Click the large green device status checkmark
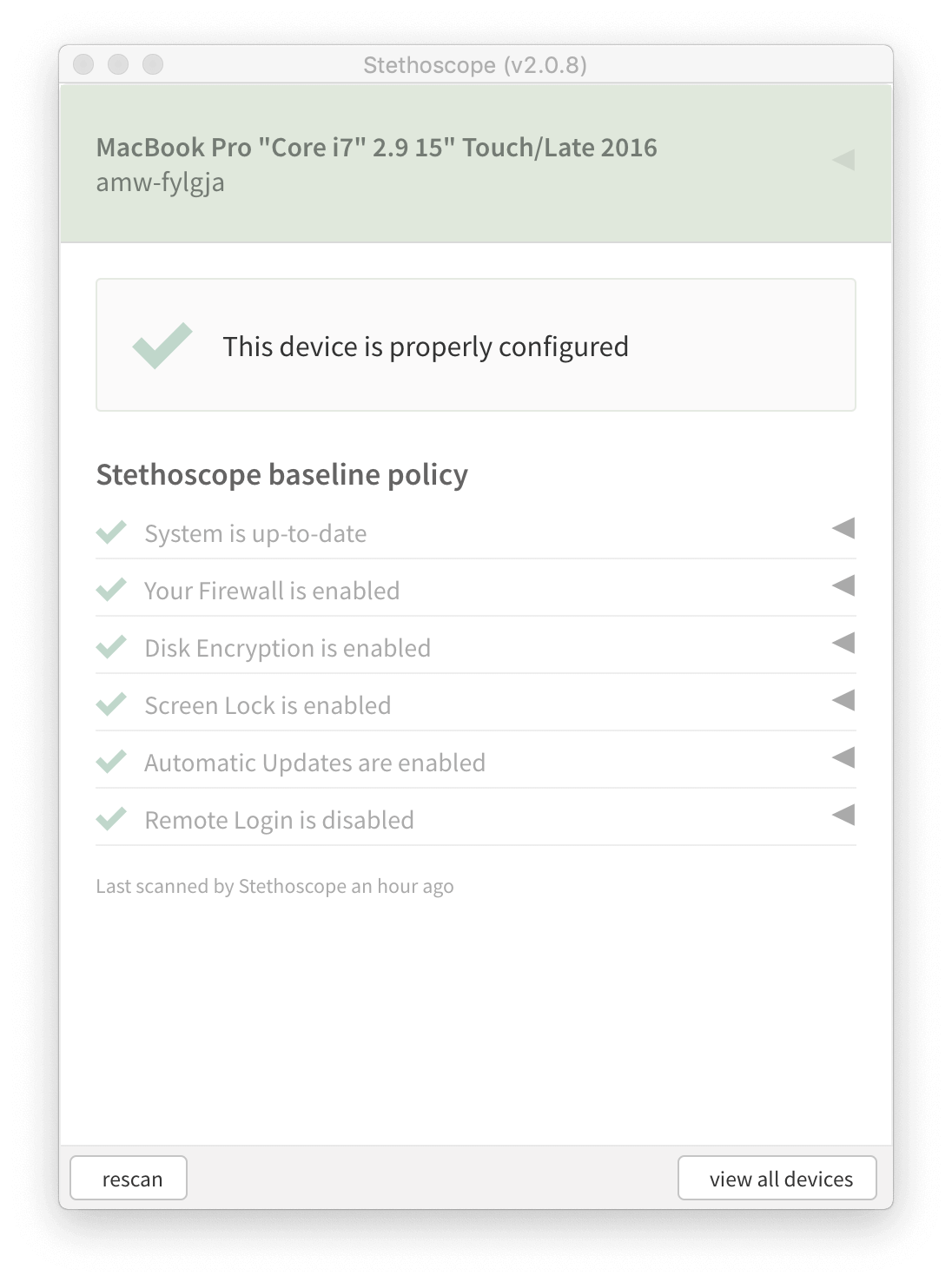The image size is (952, 1282). point(162,345)
